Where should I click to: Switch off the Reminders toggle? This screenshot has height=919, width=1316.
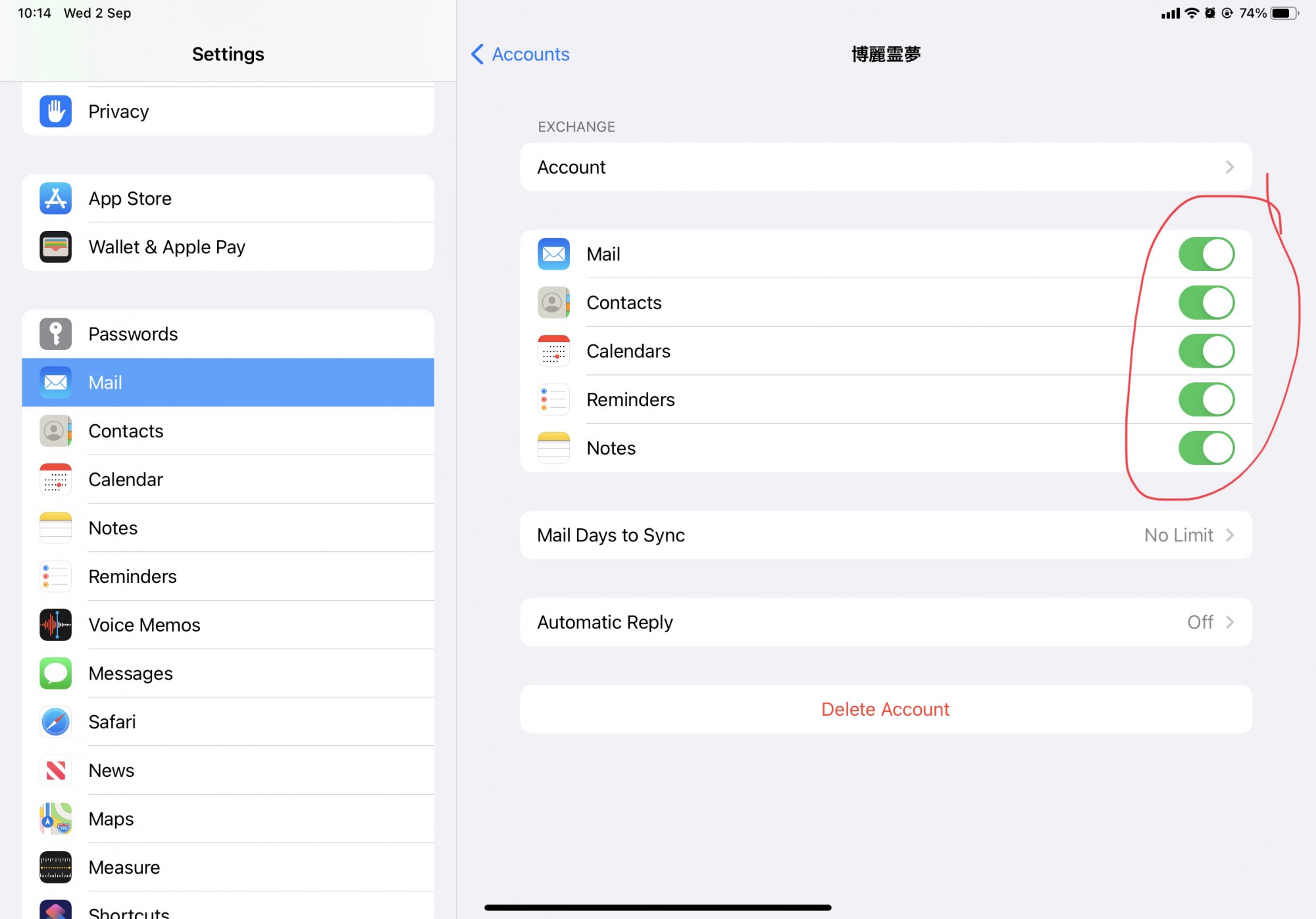pos(1205,399)
